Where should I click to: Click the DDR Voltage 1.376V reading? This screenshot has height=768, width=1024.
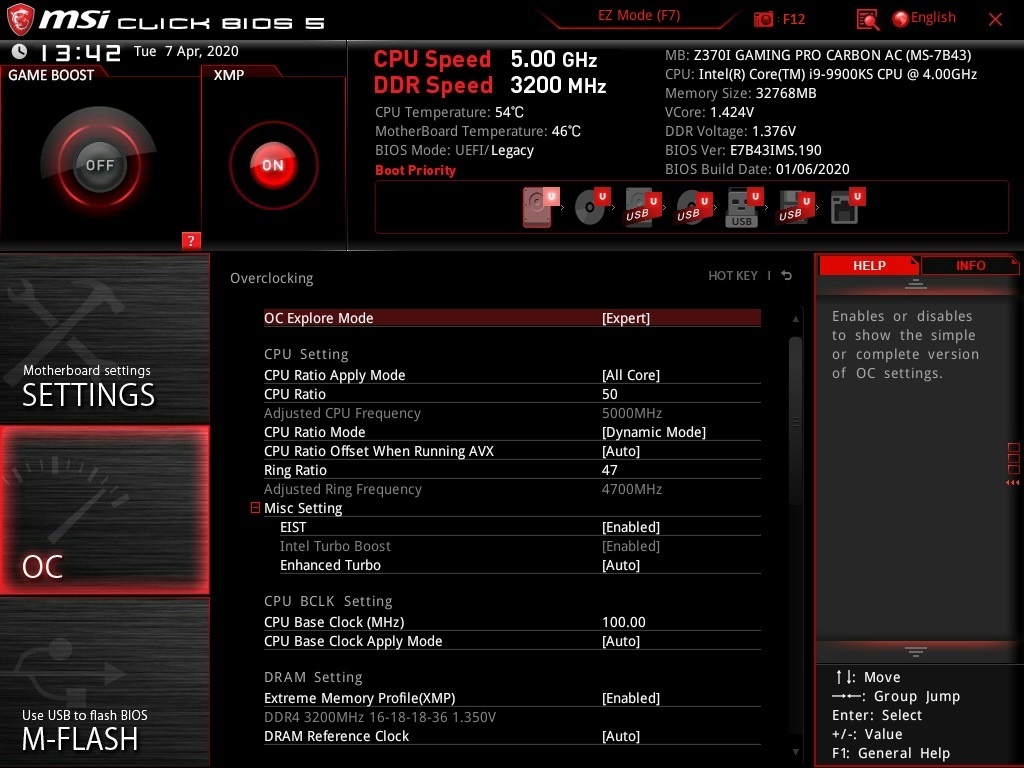coord(730,131)
